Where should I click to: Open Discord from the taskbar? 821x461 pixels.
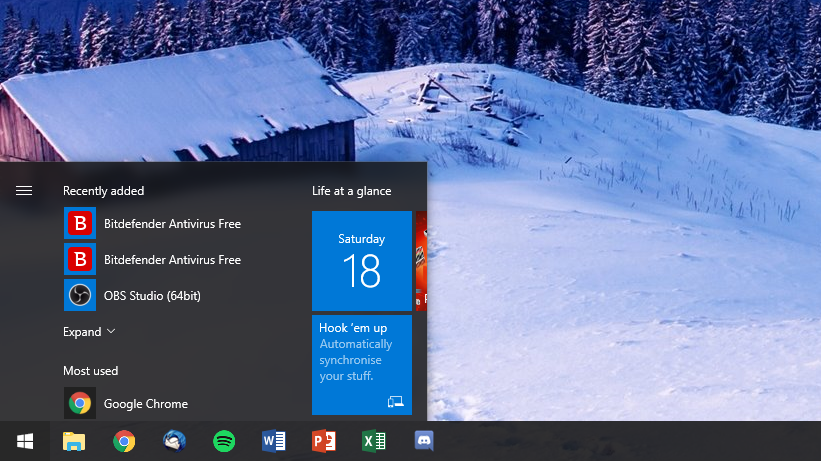click(423, 441)
